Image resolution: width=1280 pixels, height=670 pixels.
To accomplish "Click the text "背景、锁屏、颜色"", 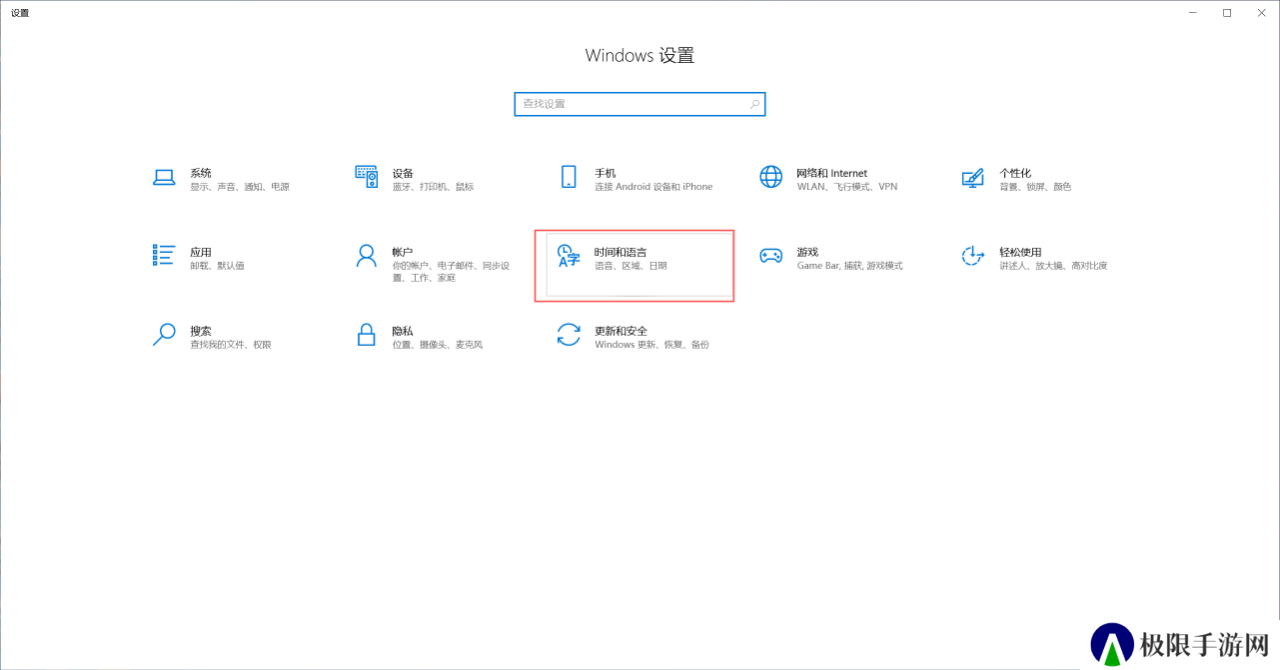I will click(1035, 187).
